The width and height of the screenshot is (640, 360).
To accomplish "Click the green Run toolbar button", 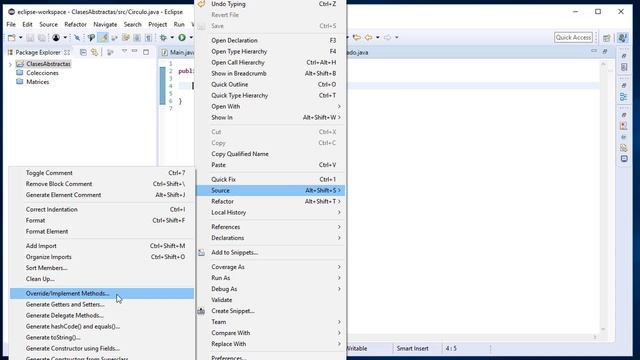I will [182, 38].
